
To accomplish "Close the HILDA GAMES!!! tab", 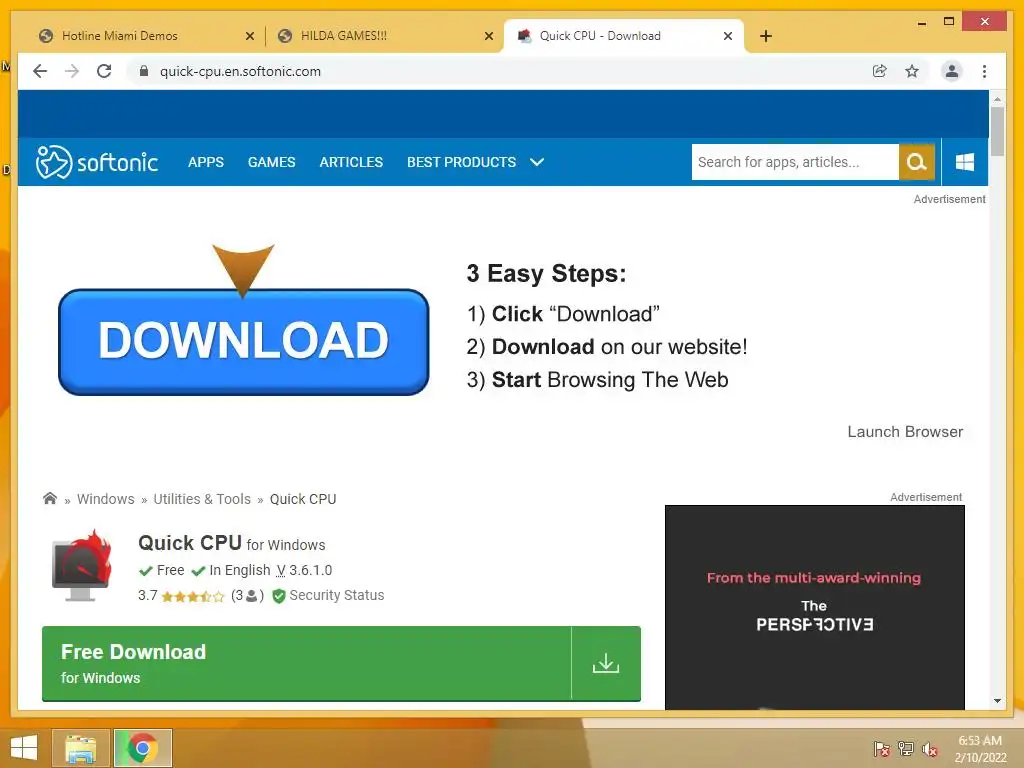I will point(488,36).
